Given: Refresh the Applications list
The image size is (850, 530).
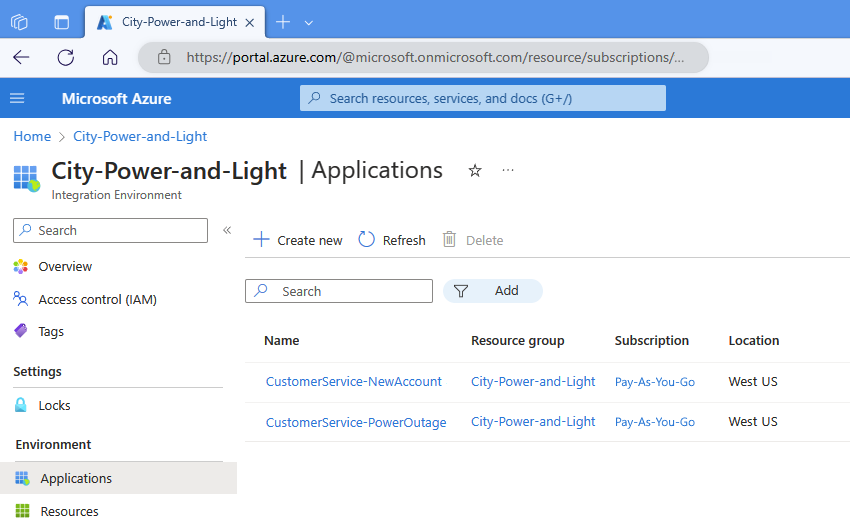Looking at the screenshot, I should coord(392,240).
